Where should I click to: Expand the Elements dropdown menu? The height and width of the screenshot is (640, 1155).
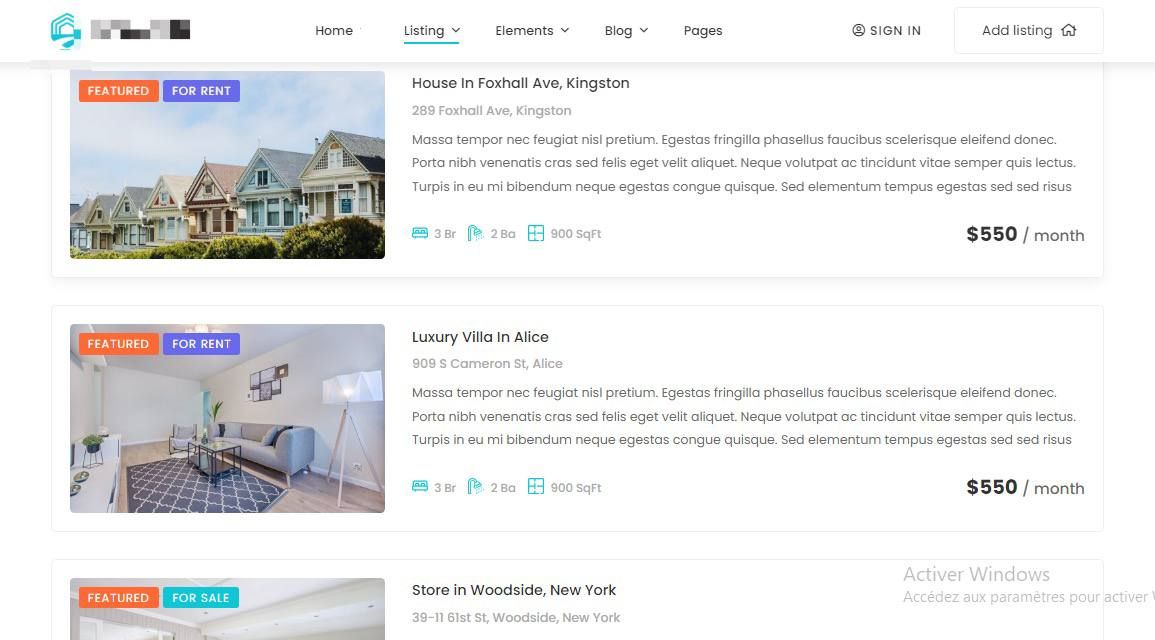pos(532,31)
